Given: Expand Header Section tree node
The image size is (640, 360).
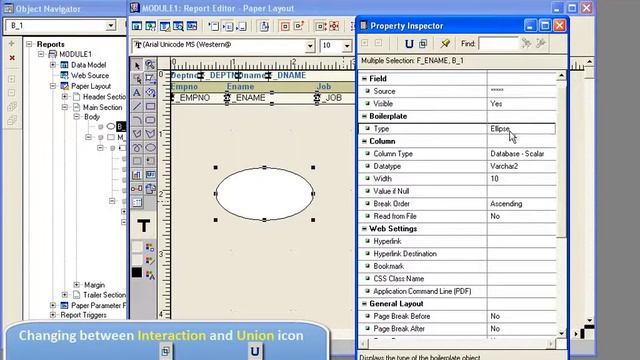Looking at the screenshot, I should click(x=64, y=97).
